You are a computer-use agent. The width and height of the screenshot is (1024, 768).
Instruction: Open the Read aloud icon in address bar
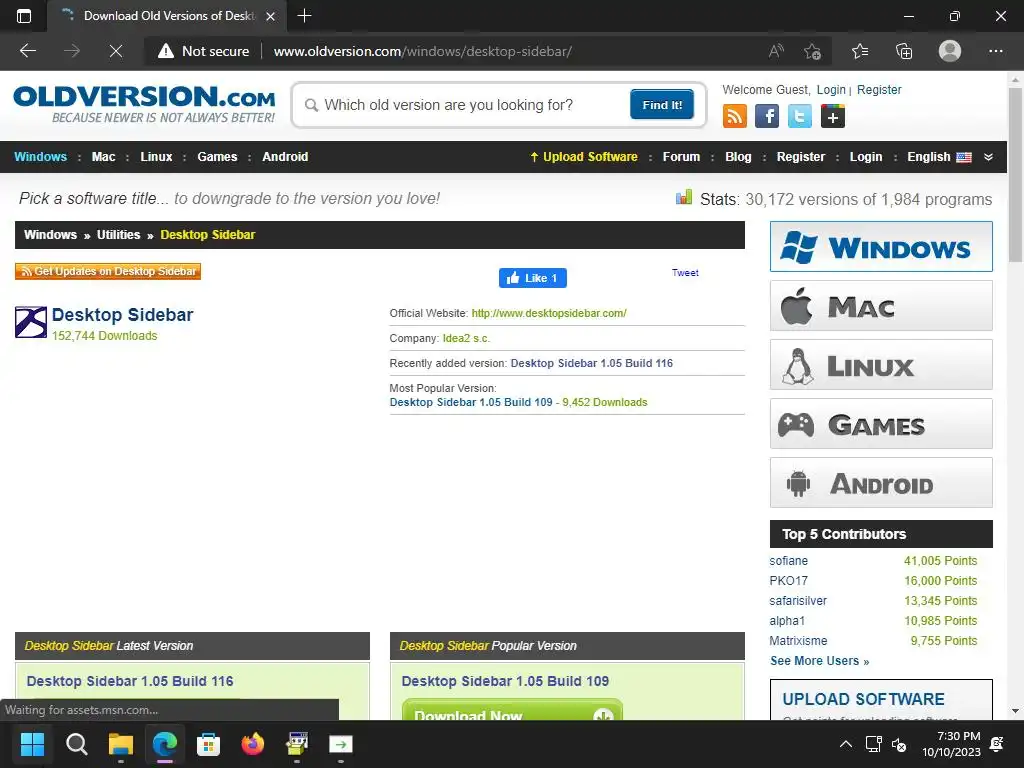coord(776,51)
